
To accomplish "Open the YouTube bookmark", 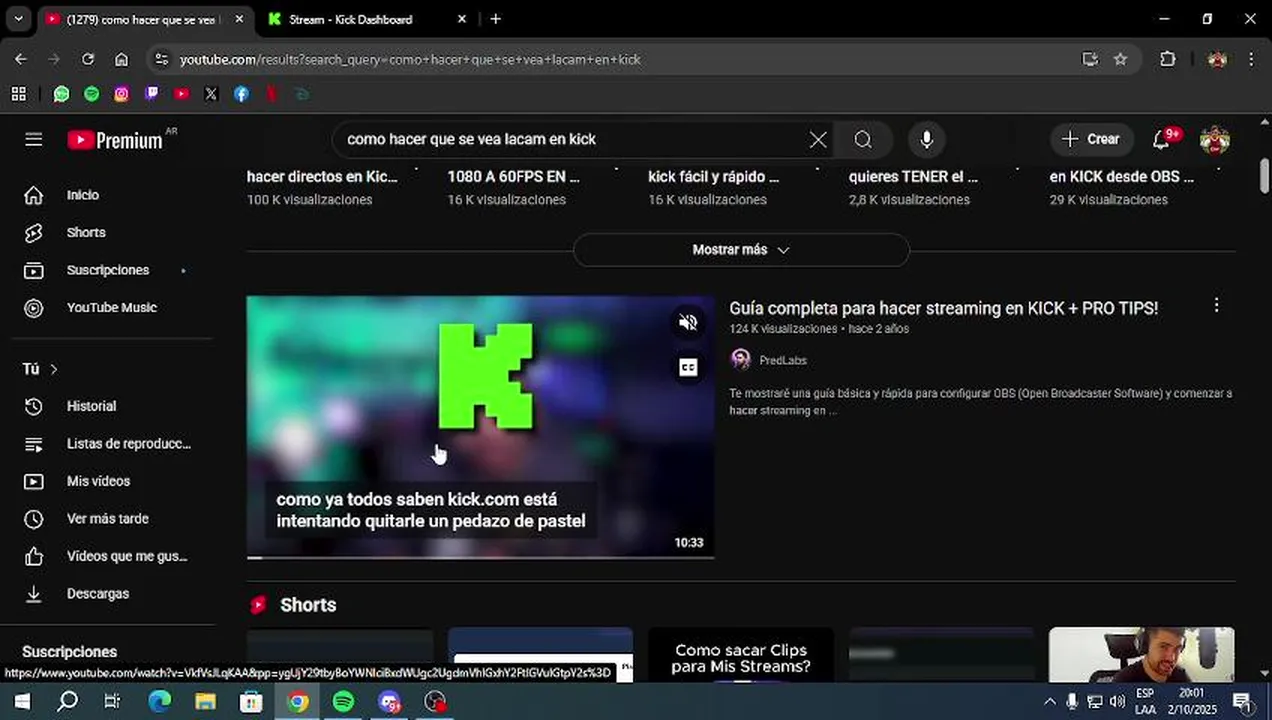I will point(181,94).
